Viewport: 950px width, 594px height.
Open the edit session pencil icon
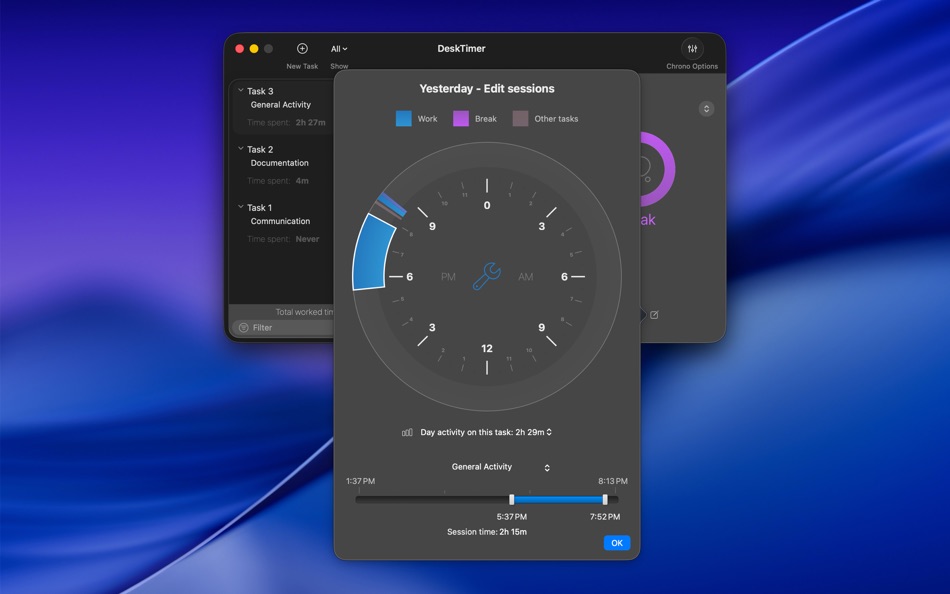[x=654, y=315]
